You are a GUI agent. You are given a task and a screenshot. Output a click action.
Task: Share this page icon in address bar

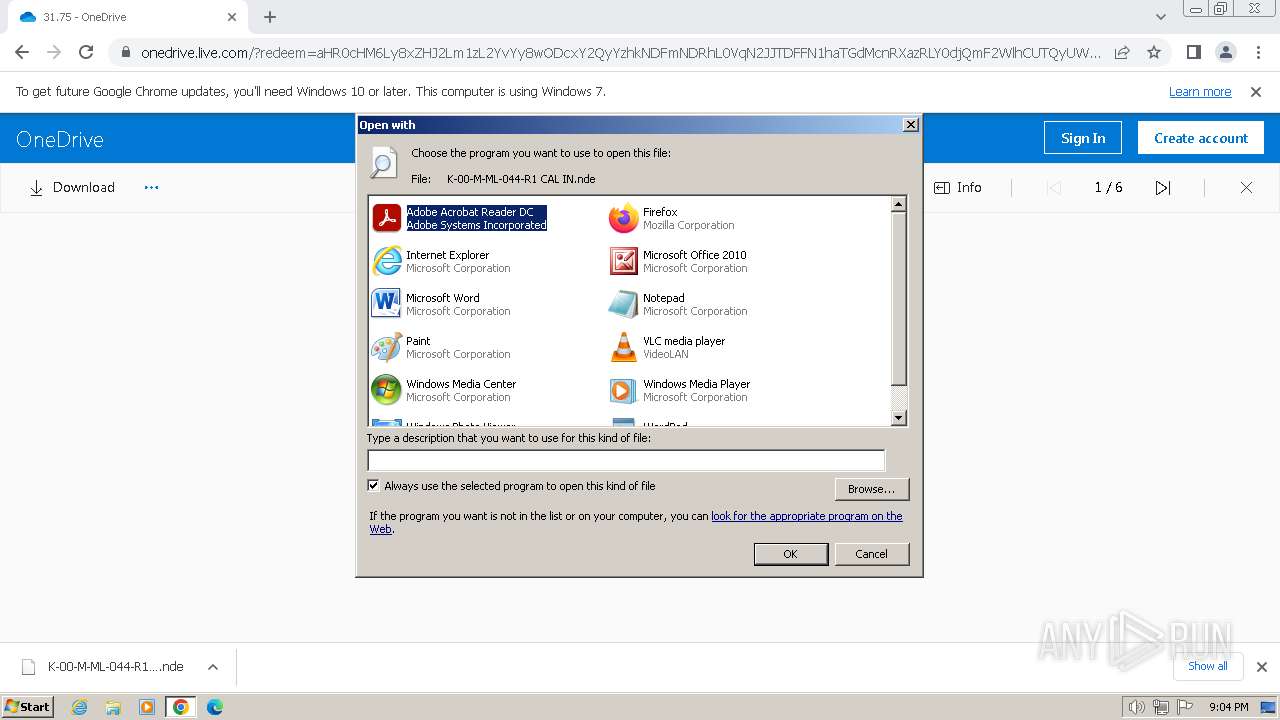pyautogui.click(x=1122, y=52)
